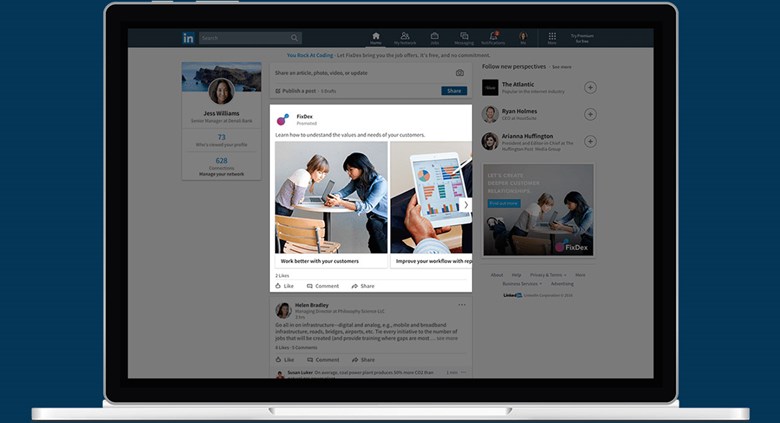Open the FixDex company name link
This screenshot has width=780, height=423.
(304, 116)
